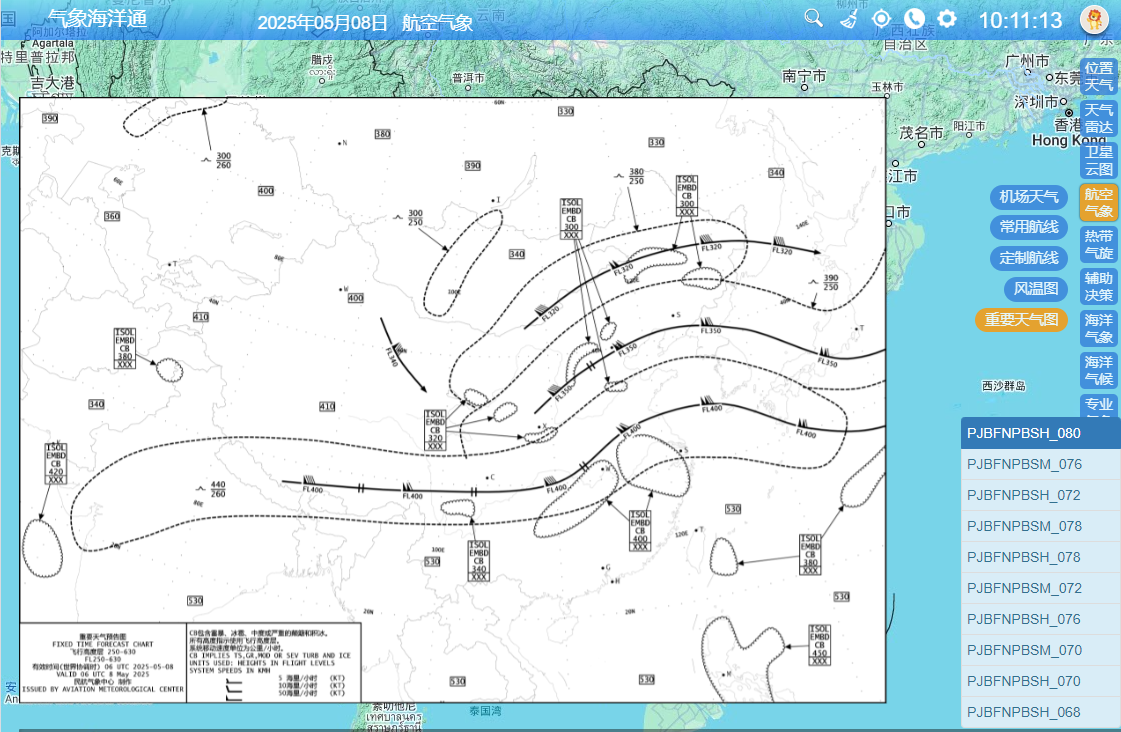The width and height of the screenshot is (1121, 732).
Task: Open the 常用航线 submenu button
Action: coord(1029,227)
